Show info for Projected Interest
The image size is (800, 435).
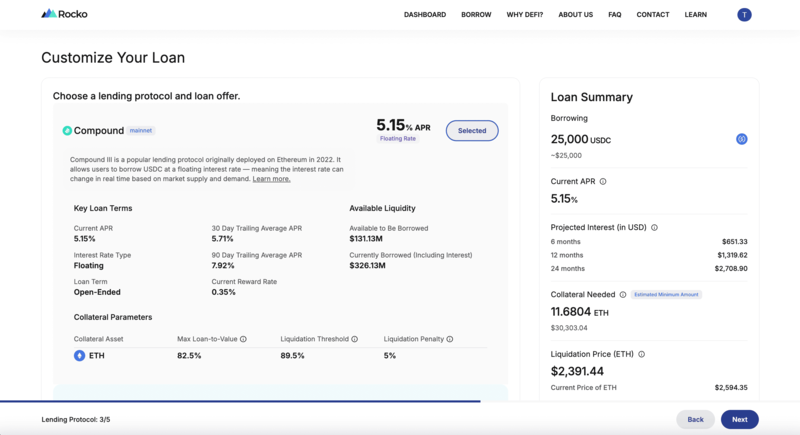click(x=654, y=227)
